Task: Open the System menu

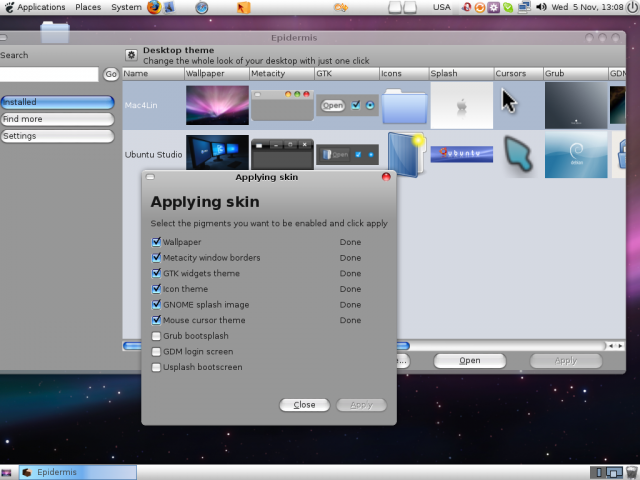Action: [127, 7]
